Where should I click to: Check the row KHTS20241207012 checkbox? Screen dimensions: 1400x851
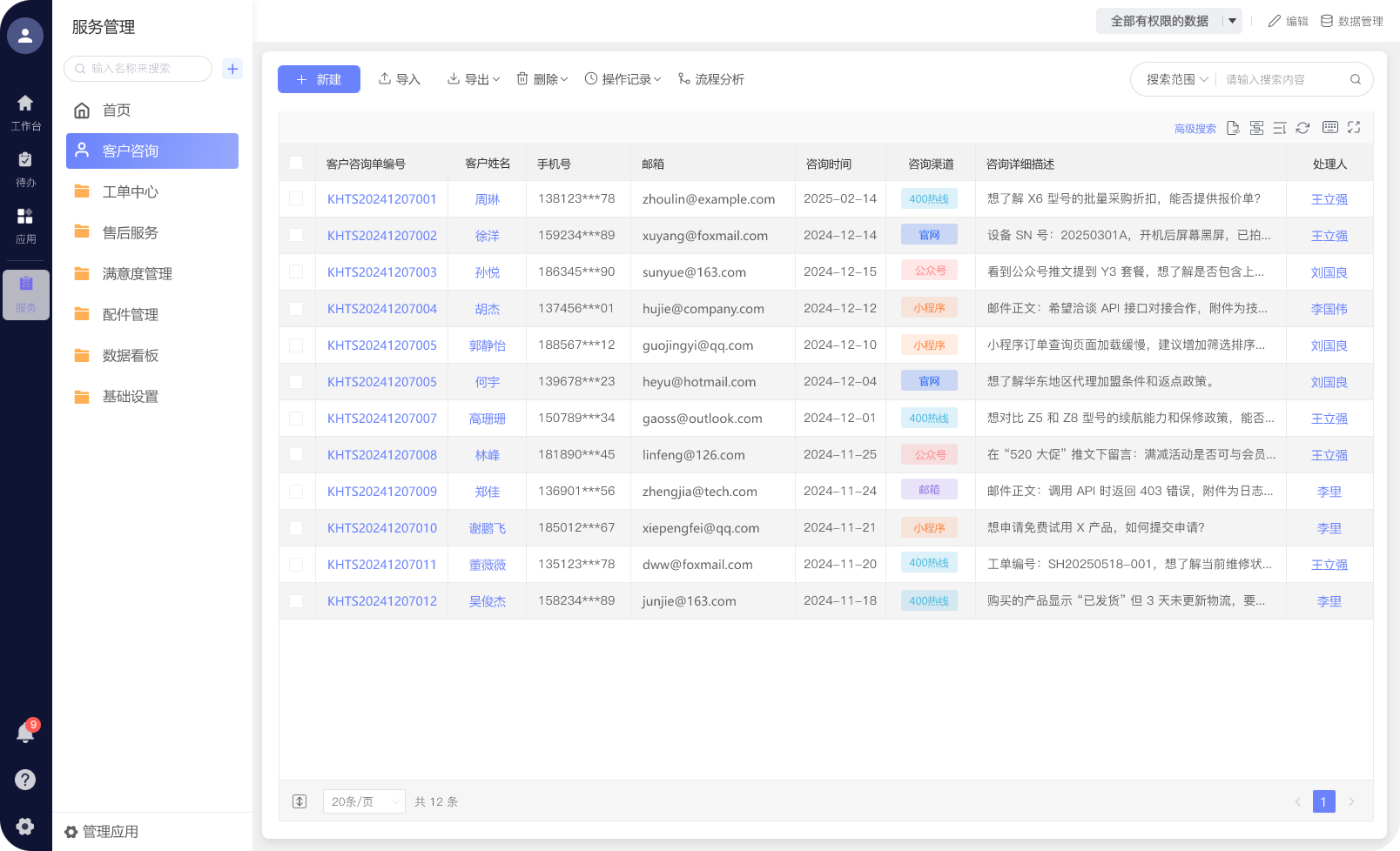(x=296, y=600)
